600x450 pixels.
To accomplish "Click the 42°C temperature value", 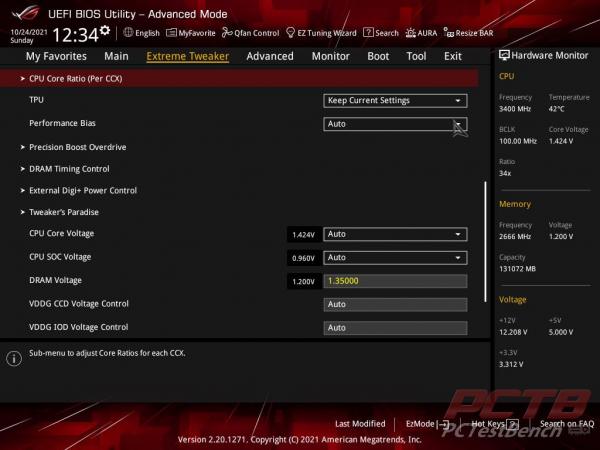I will [x=556, y=109].
